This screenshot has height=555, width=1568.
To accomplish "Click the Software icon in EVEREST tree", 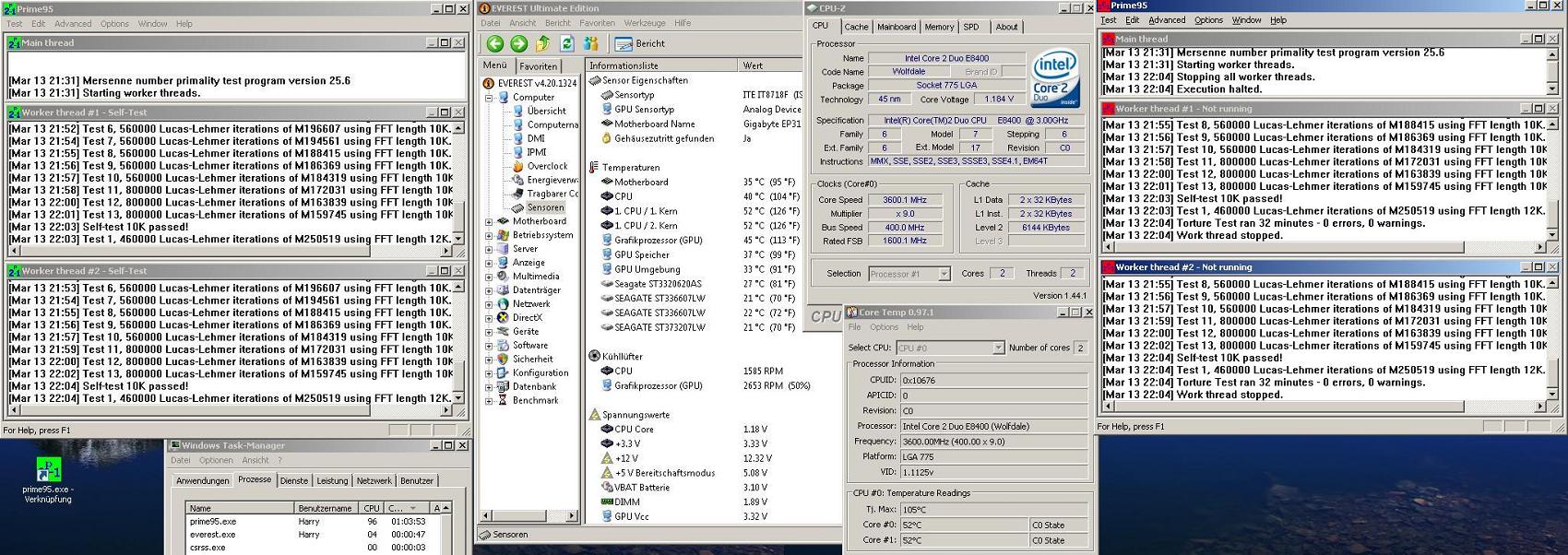I will coord(503,345).
